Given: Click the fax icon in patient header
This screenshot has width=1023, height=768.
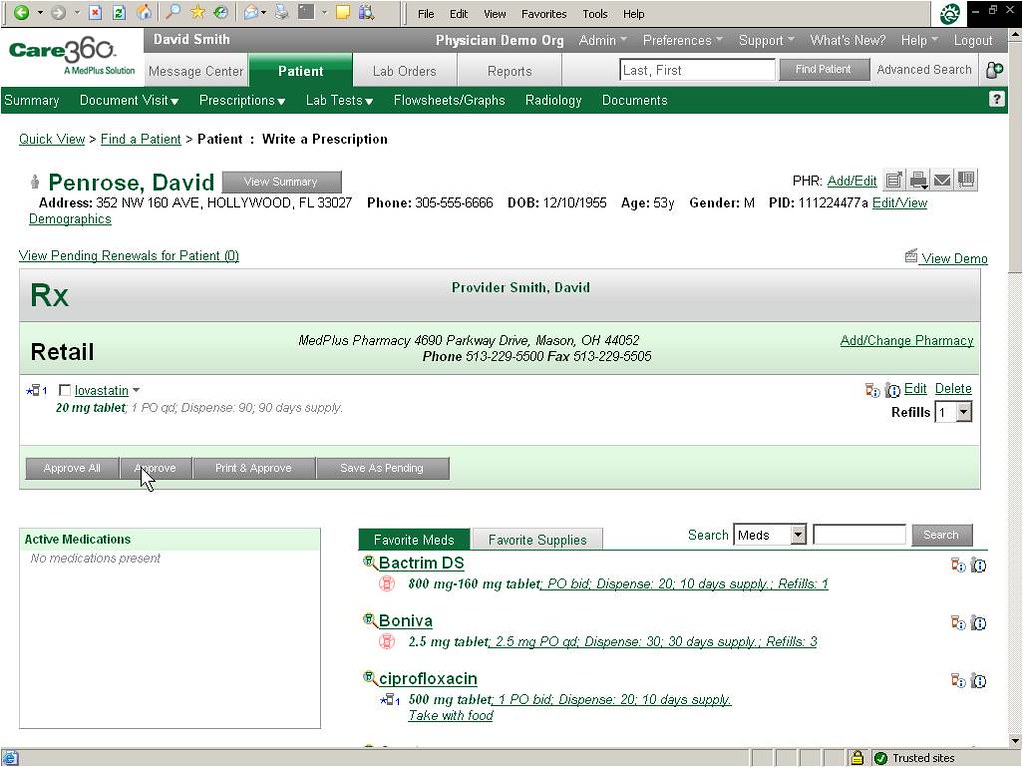Looking at the screenshot, I should coord(966,179).
